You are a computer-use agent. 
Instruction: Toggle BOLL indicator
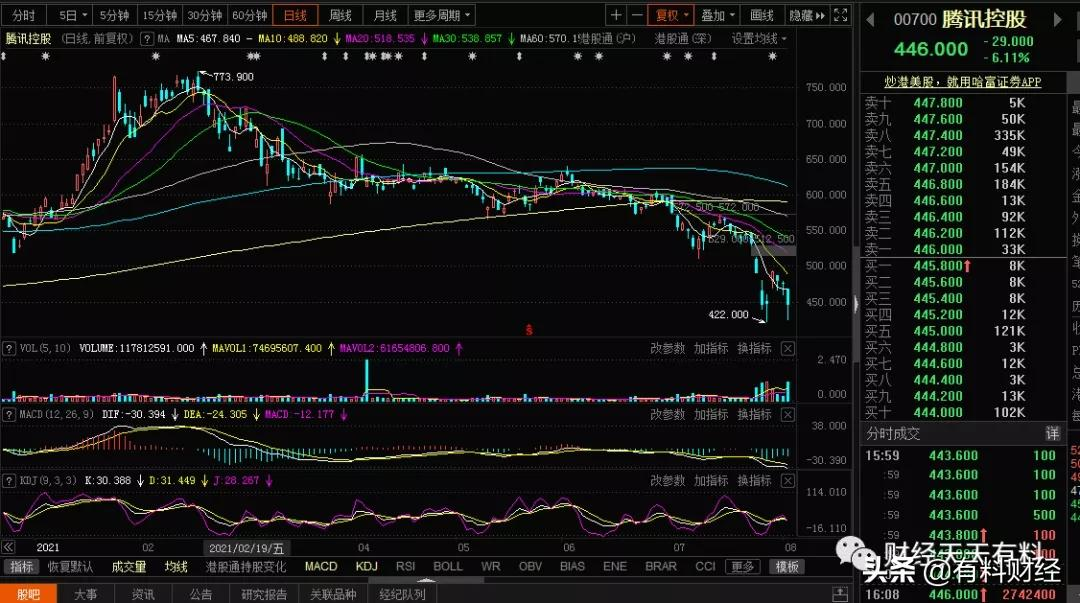click(448, 566)
